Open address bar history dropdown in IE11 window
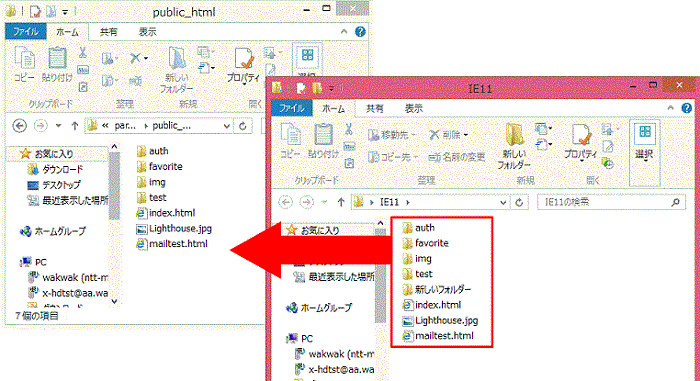This screenshot has height=381, width=700. (x=503, y=202)
